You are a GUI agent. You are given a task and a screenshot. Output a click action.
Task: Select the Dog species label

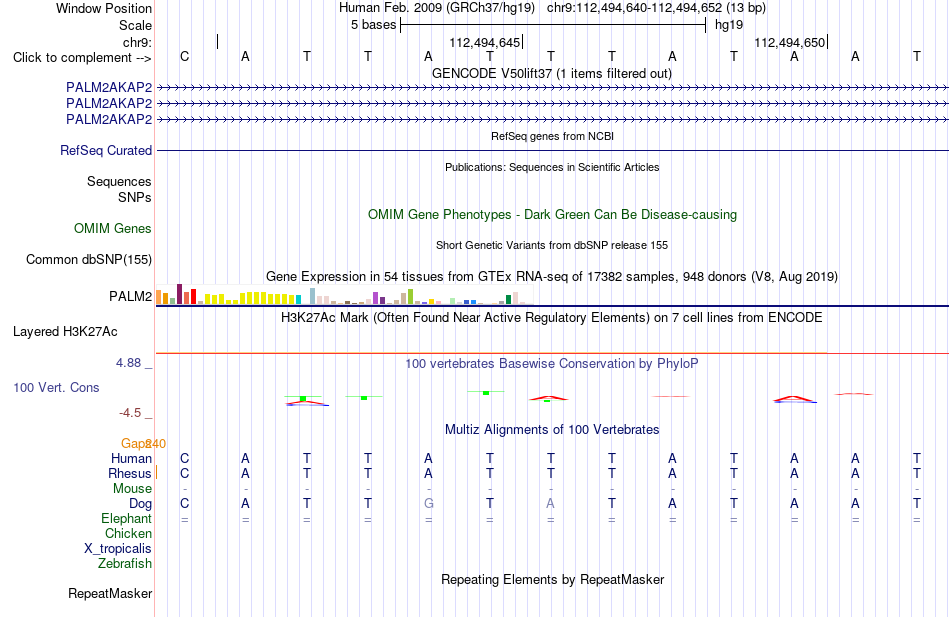click(140, 504)
